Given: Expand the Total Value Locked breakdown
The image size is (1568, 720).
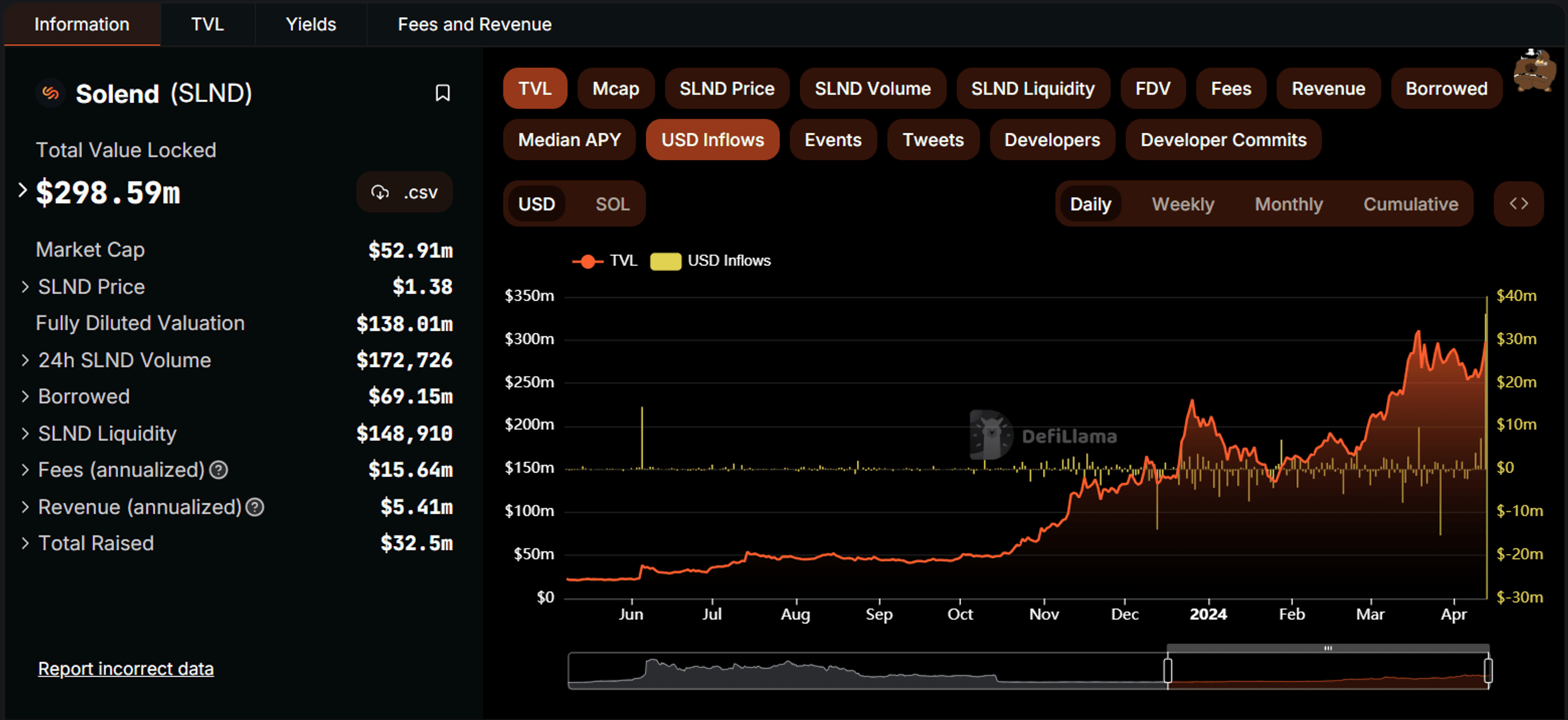Looking at the screenshot, I should point(23,190).
